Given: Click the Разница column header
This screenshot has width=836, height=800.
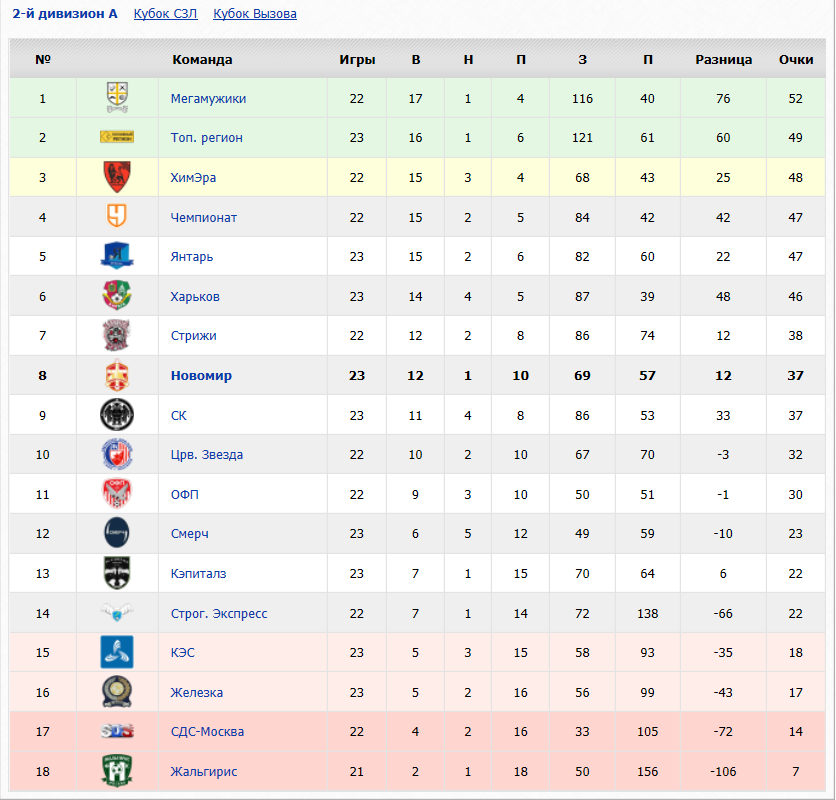Looking at the screenshot, I should click(724, 60).
